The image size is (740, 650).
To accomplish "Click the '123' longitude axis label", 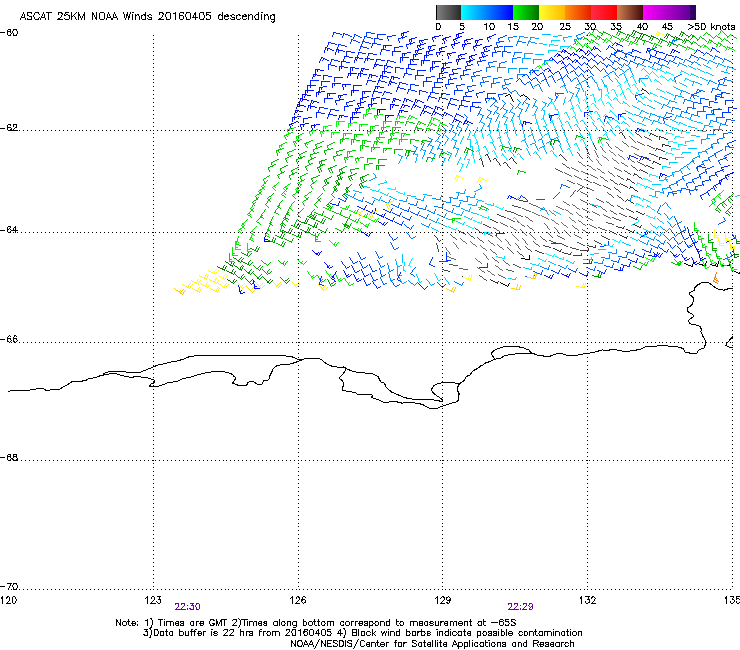I will (153, 600).
